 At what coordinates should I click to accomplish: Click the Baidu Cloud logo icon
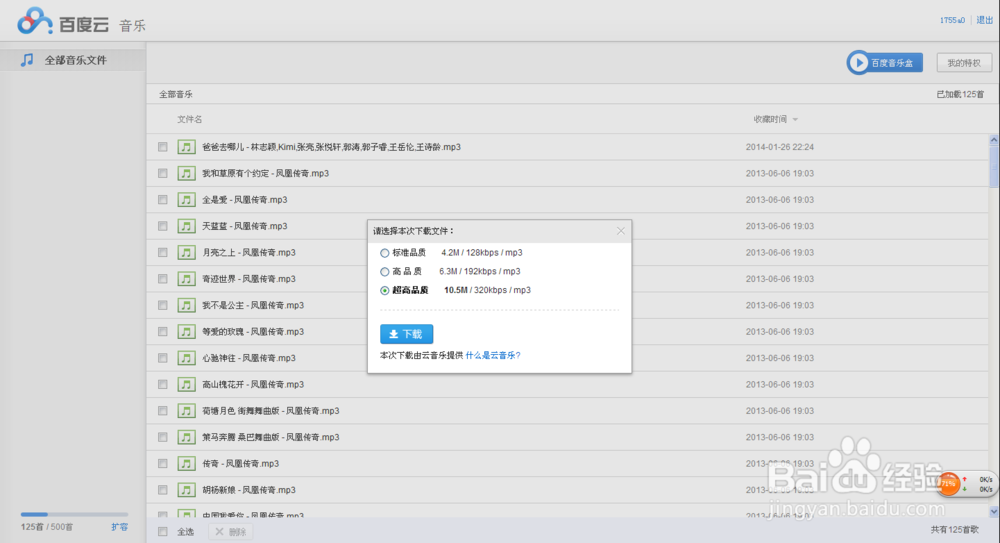click(x=34, y=21)
